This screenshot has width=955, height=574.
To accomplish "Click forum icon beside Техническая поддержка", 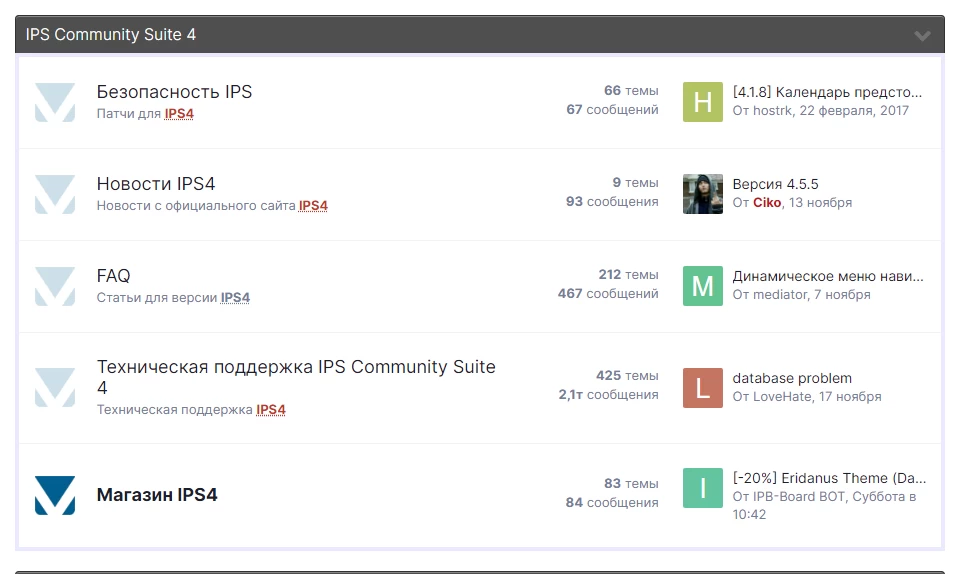I will coord(55,387).
